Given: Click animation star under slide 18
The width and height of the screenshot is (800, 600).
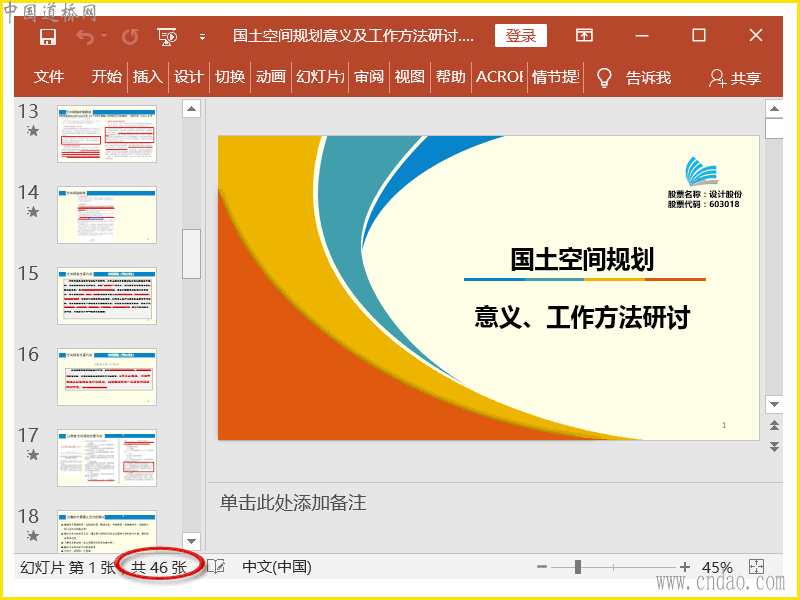Looking at the screenshot, I should (33, 535).
